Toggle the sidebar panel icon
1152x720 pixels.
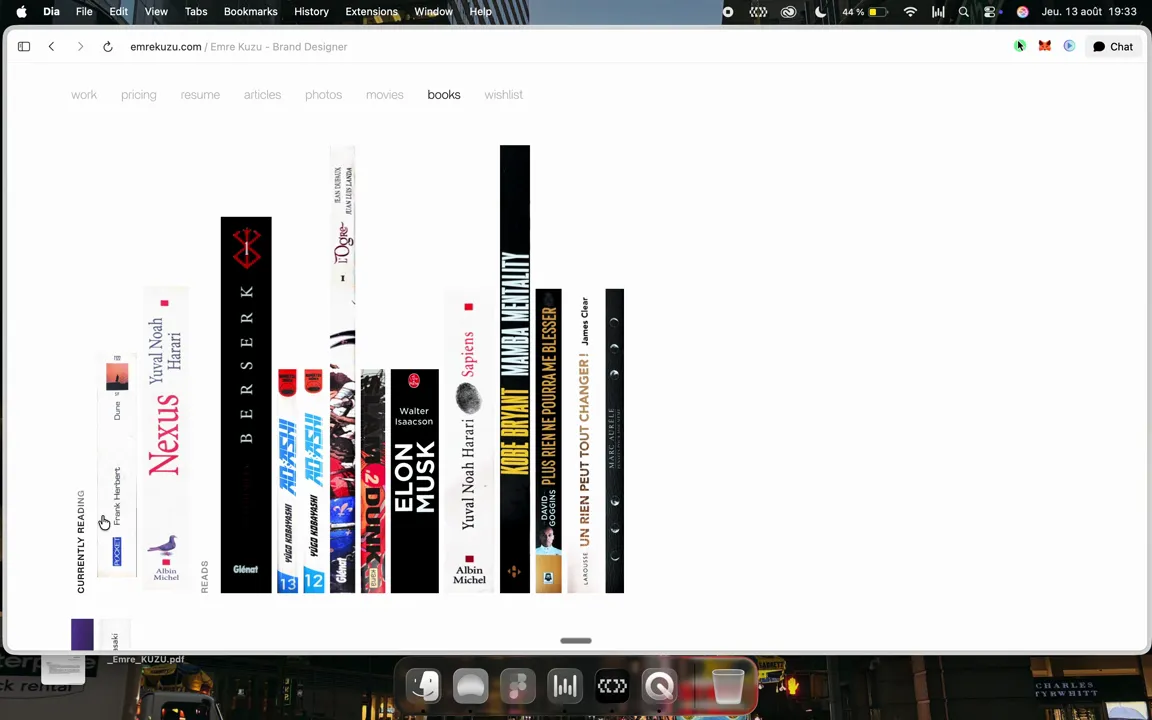pyautogui.click(x=24, y=46)
